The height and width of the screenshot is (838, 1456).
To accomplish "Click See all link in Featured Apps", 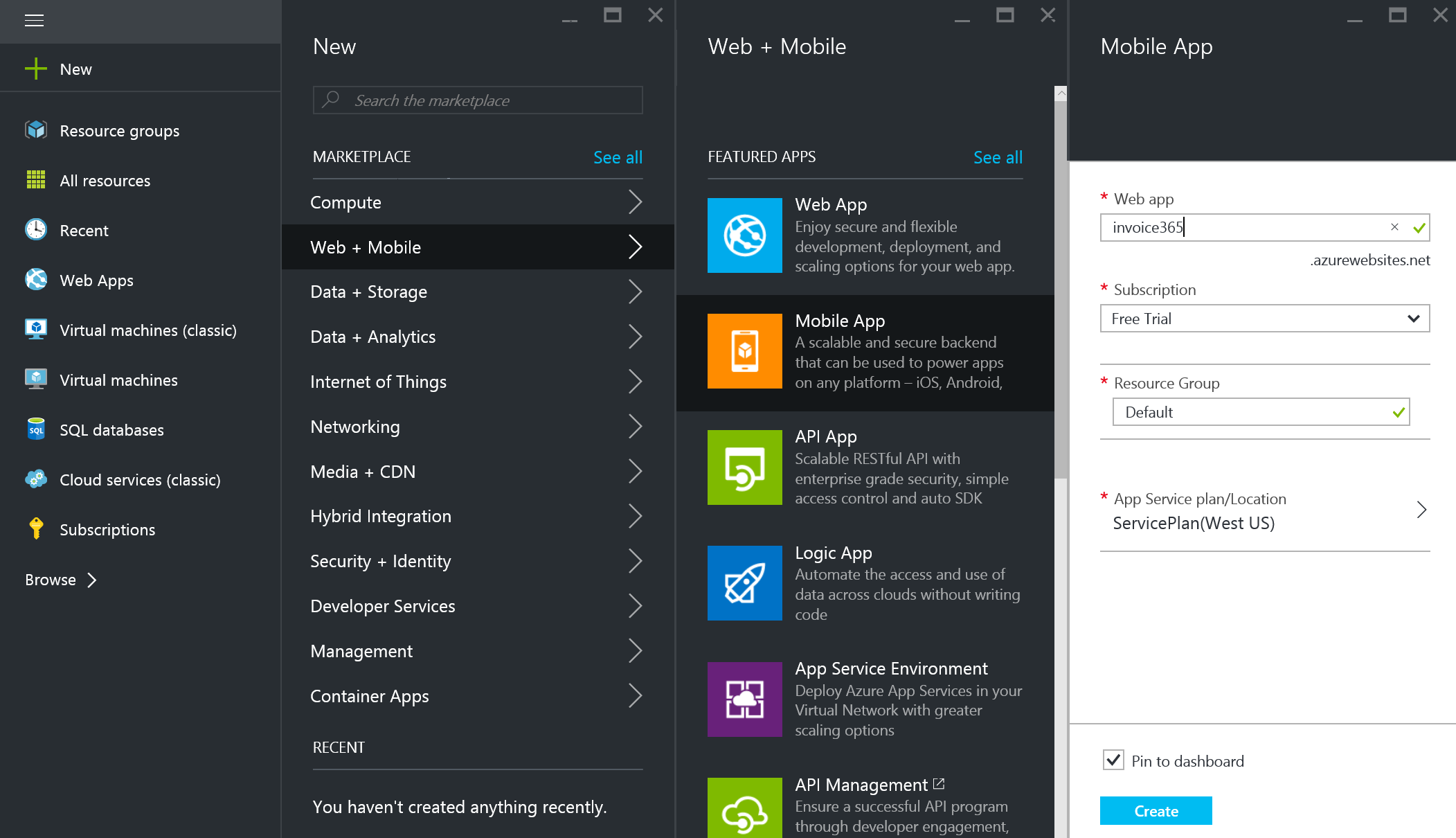I will tap(998, 157).
